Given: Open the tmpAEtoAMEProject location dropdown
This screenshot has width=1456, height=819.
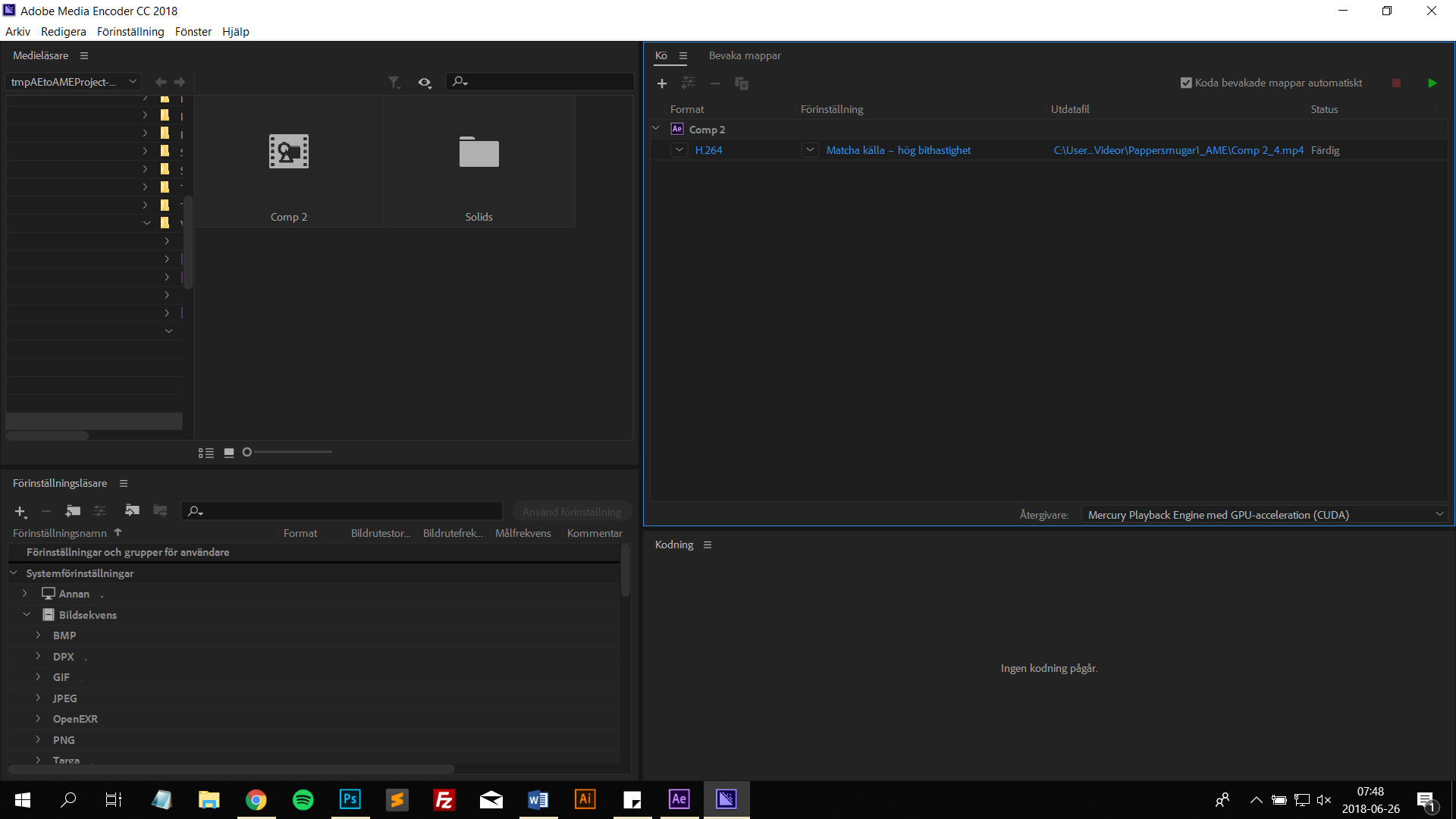Looking at the screenshot, I should coord(74,82).
